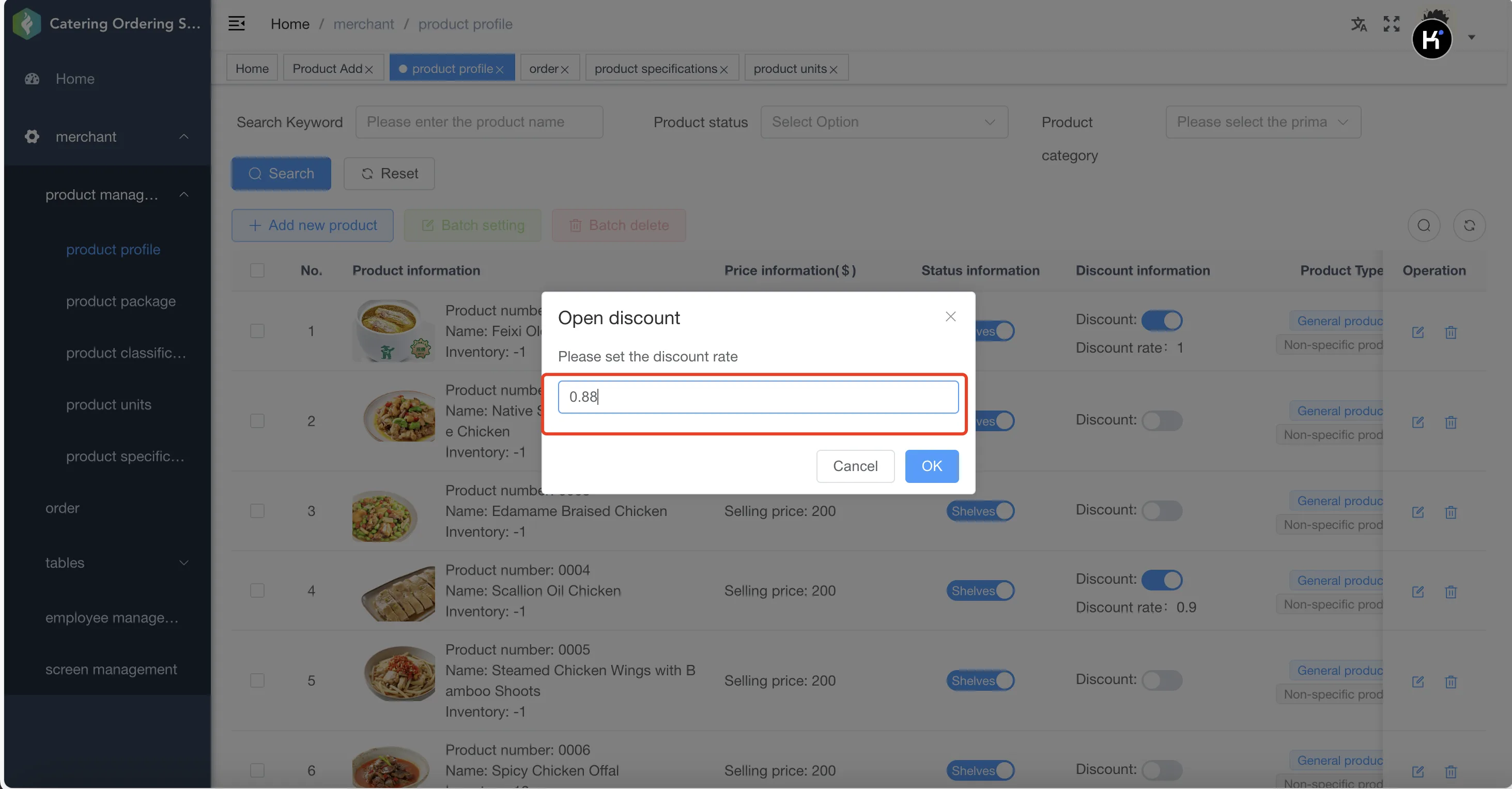
Task: Open the language translation icon
Action: coord(1359,24)
